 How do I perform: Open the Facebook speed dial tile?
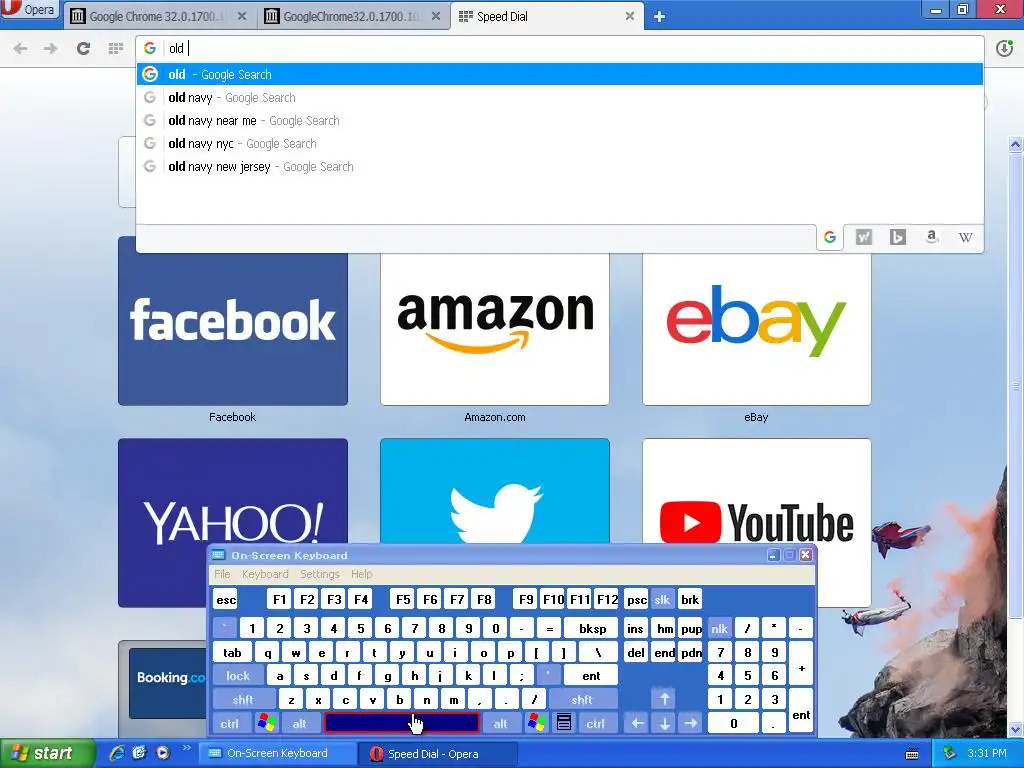pyautogui.click(x=232, y=328)
